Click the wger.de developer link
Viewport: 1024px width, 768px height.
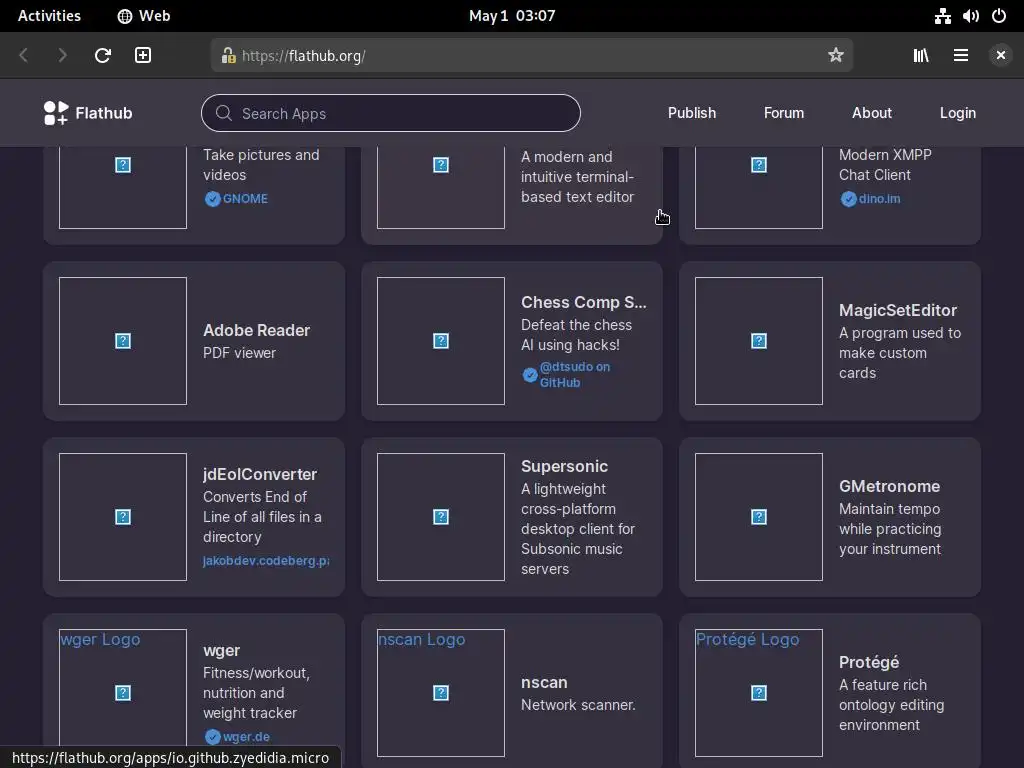[x=246, y=737]
